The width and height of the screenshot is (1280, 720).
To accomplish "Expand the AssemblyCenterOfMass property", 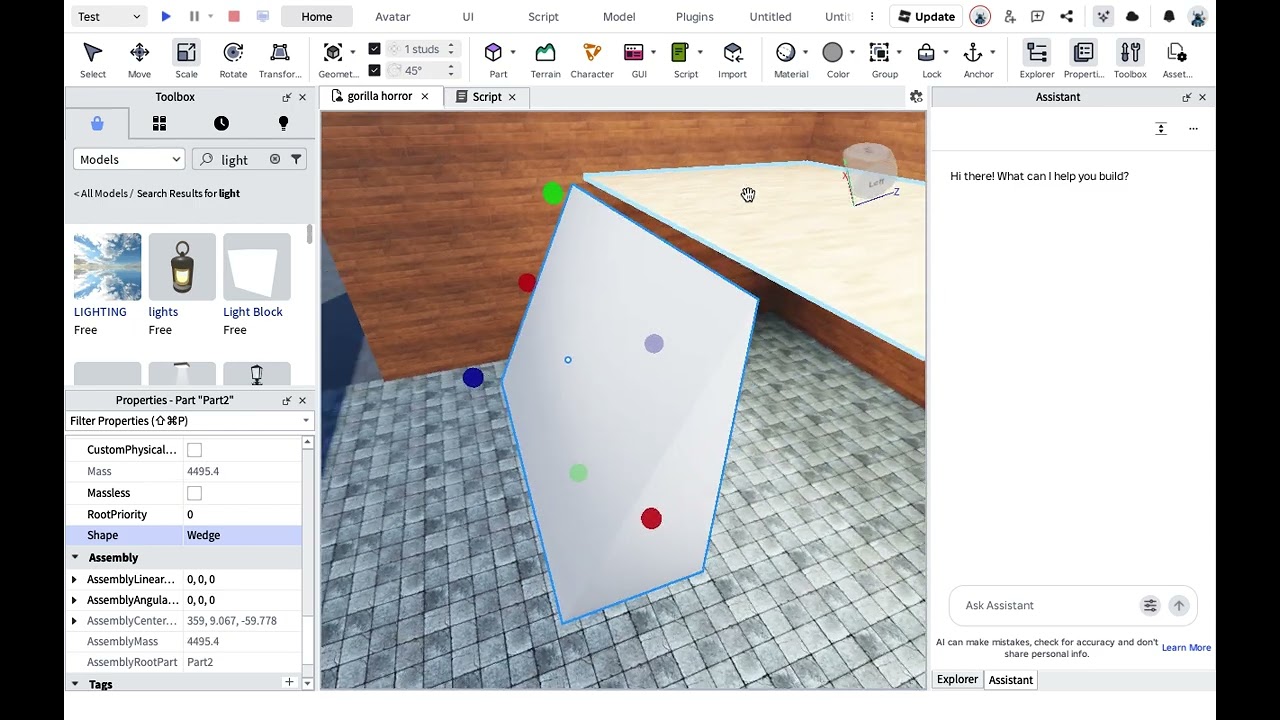I will coord(74,621).
